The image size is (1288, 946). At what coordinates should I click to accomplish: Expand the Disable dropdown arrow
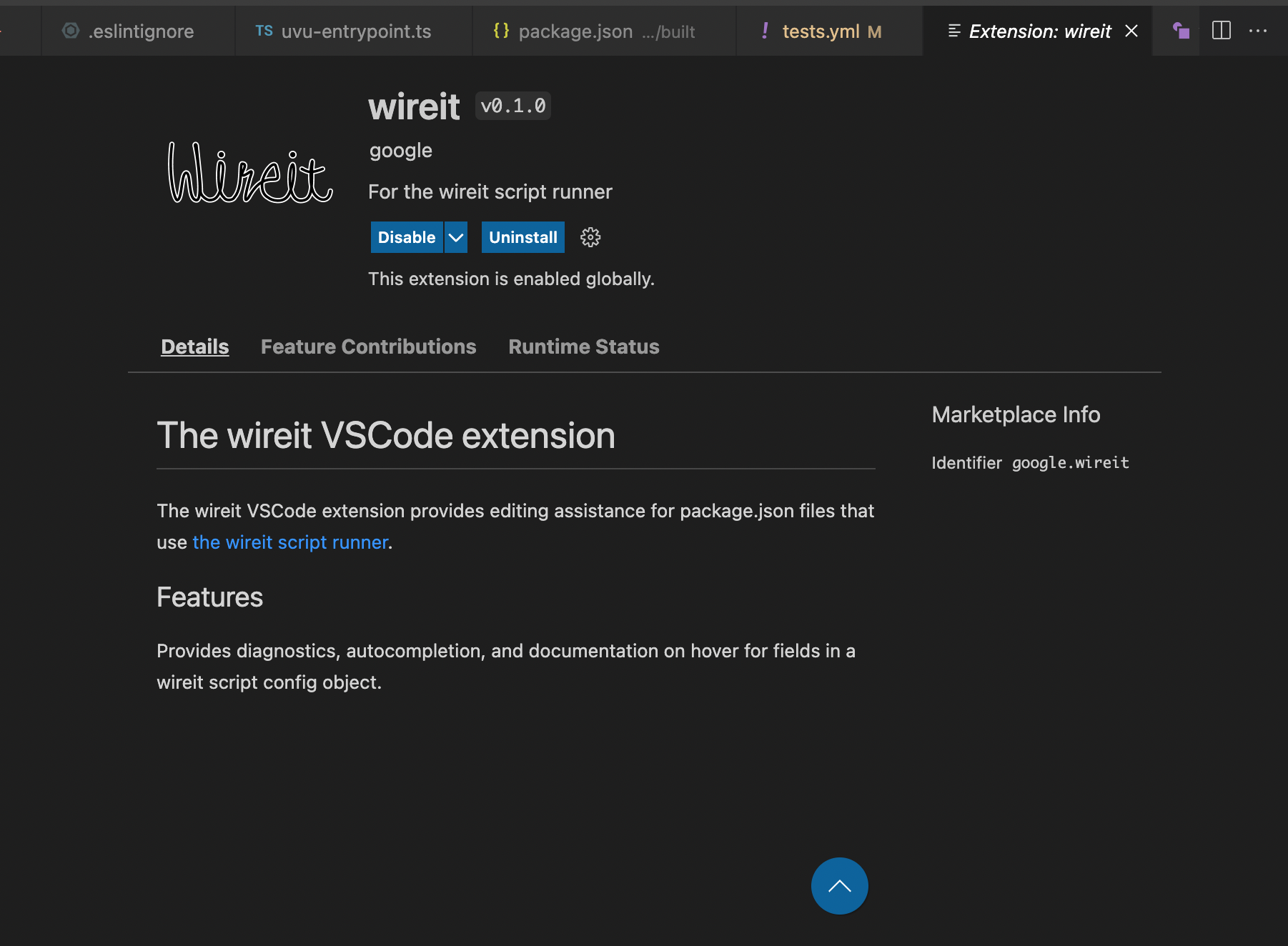pos(456,237)
